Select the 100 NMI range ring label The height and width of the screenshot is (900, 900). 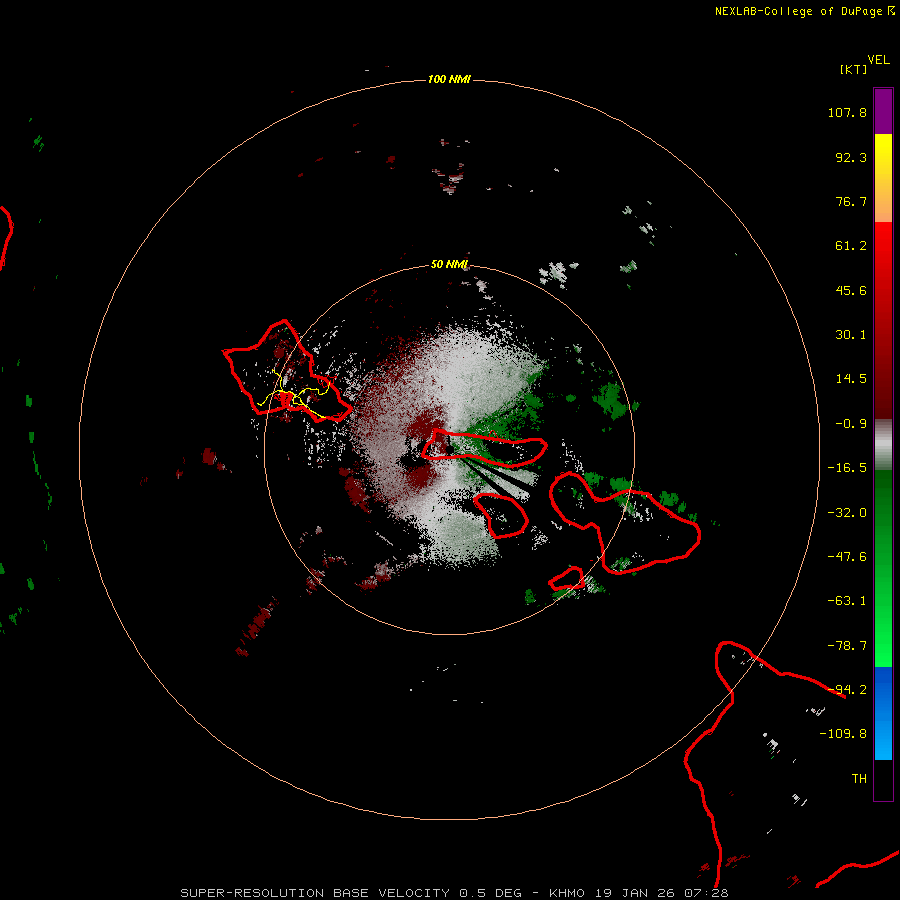point(449,79)
